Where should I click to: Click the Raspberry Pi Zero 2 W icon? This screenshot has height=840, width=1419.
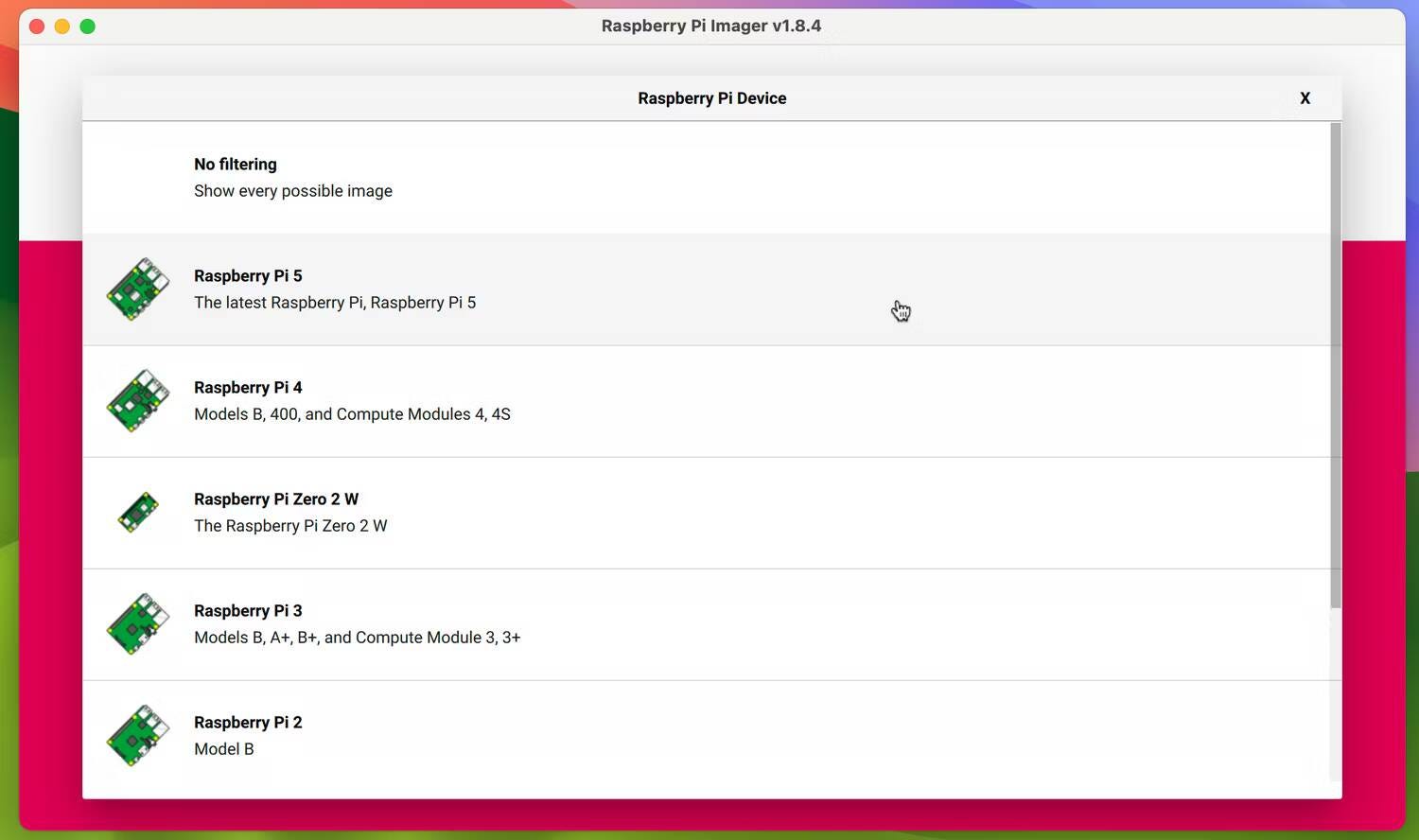tap(137, 512)
